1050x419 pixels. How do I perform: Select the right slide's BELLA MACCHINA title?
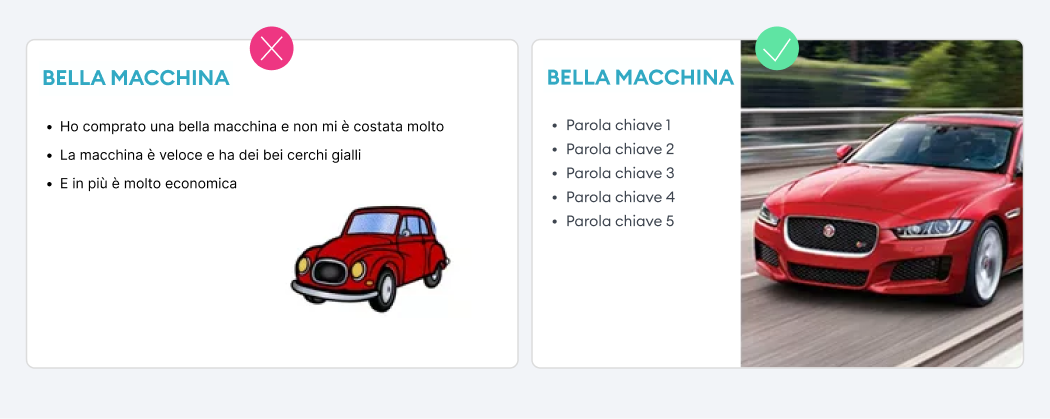640,78
